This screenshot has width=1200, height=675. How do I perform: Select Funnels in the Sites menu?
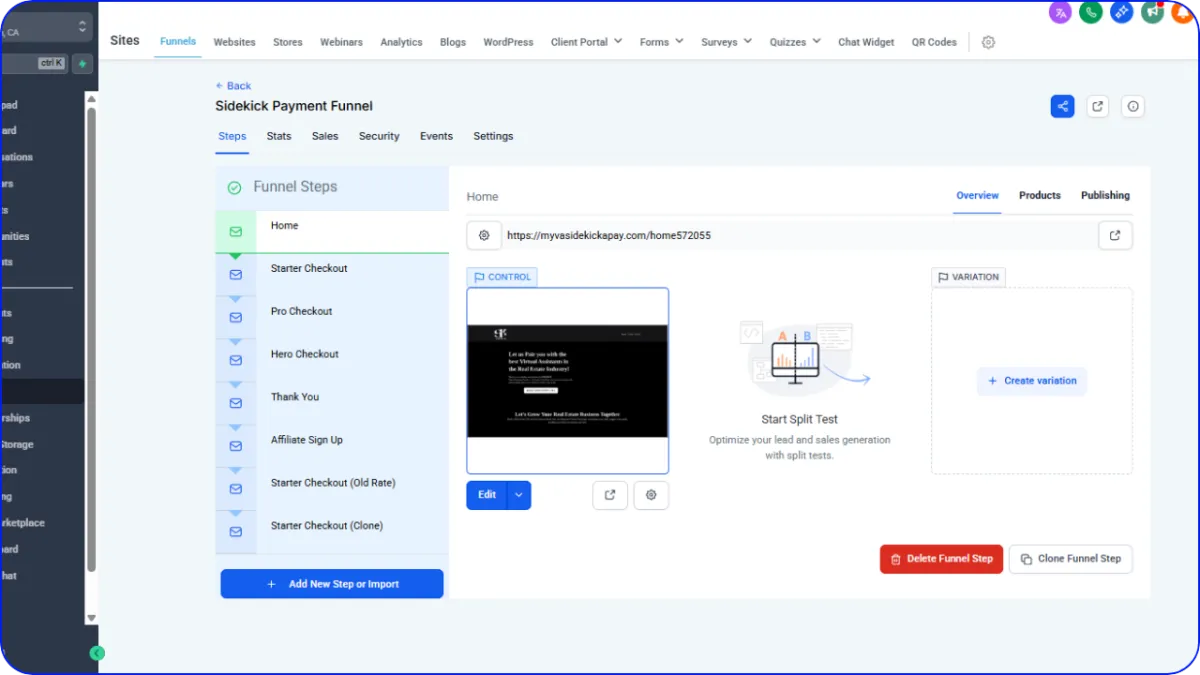tap(178, 41)
